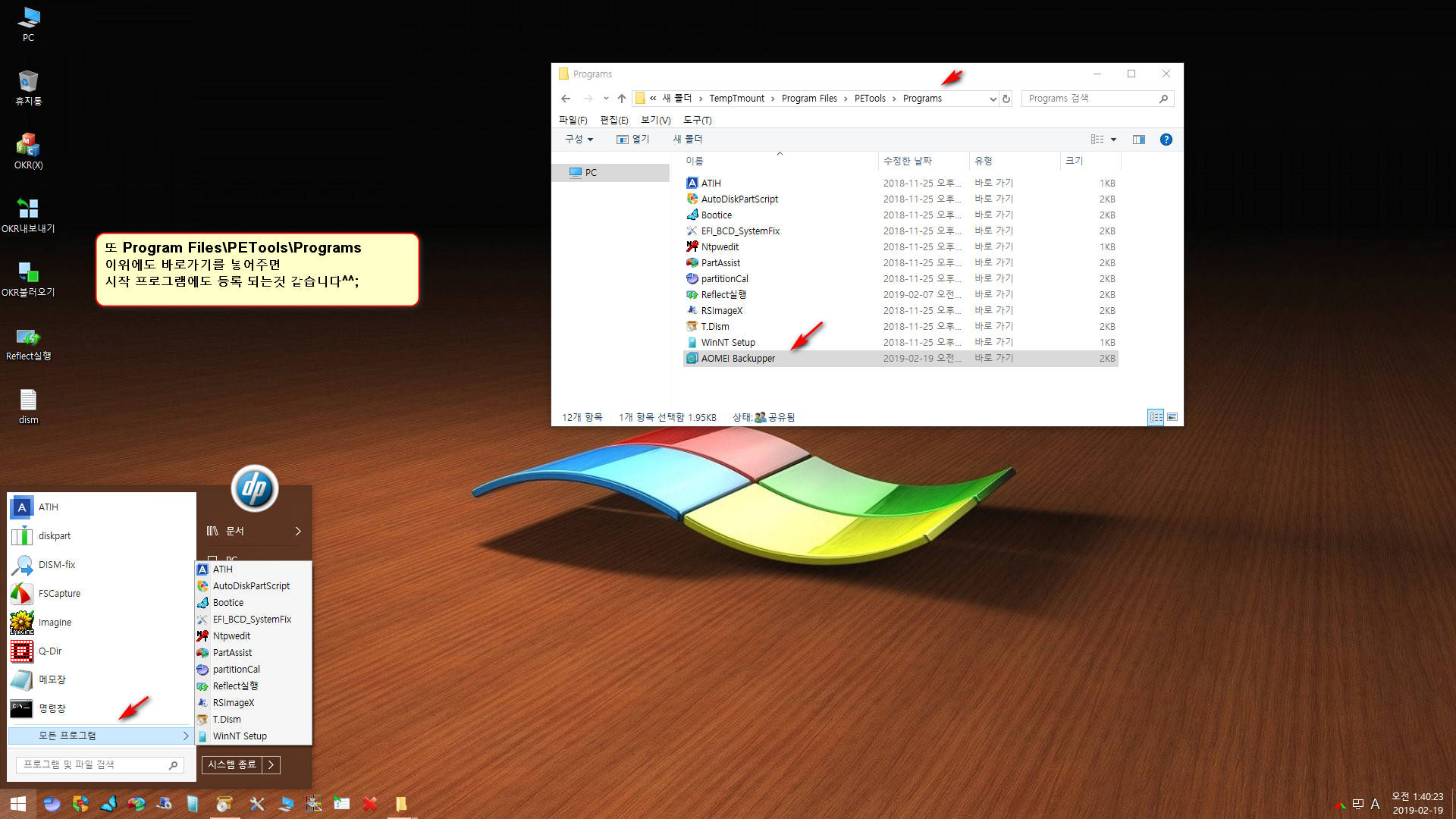Click the 시스템 종료 (Shut down) button
This screenshot has width=1456, height=819.
pyautogui.click(x=232, y=765)
